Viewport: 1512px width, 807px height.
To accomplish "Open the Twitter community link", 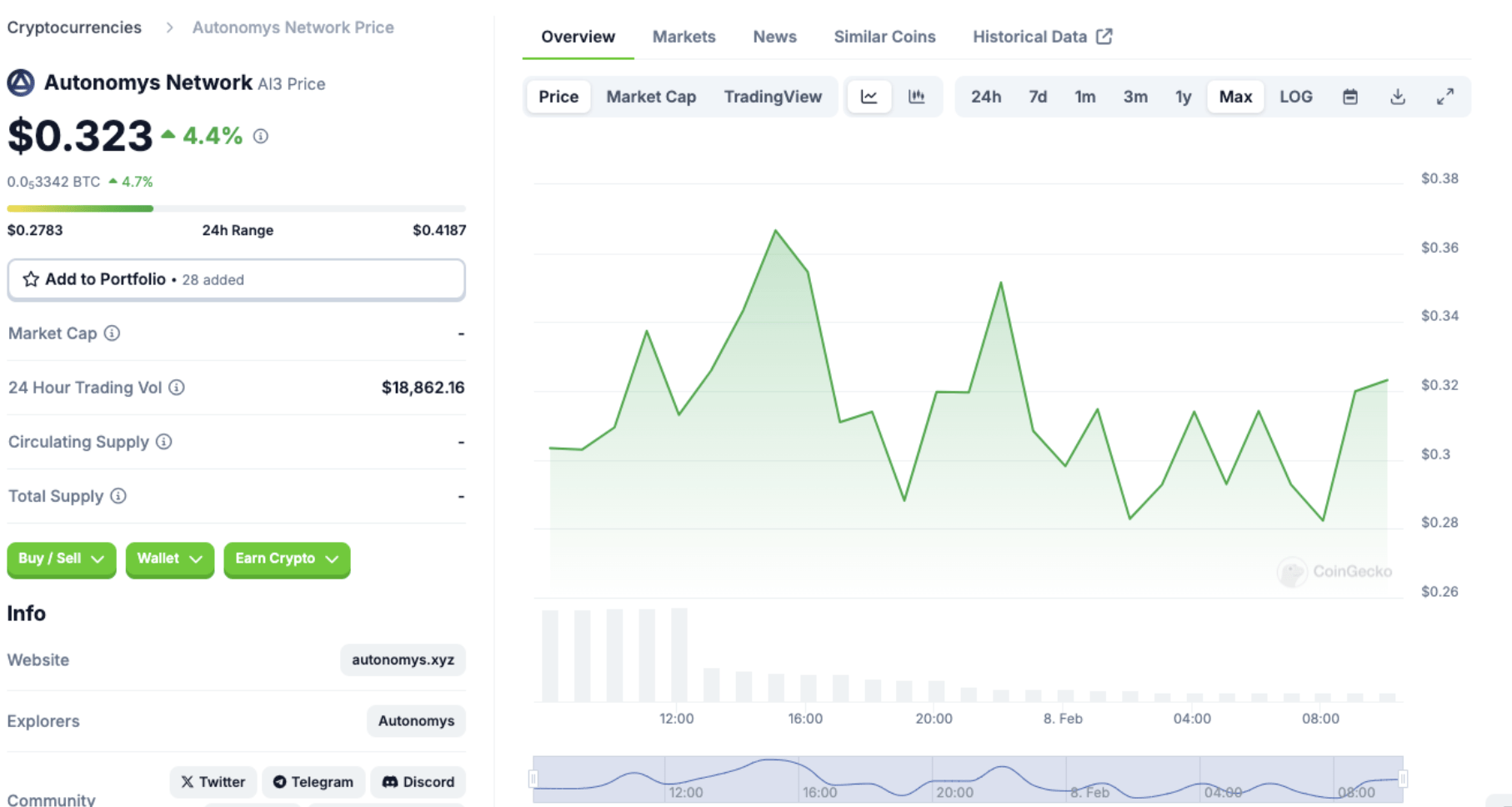I will point(213,782).
